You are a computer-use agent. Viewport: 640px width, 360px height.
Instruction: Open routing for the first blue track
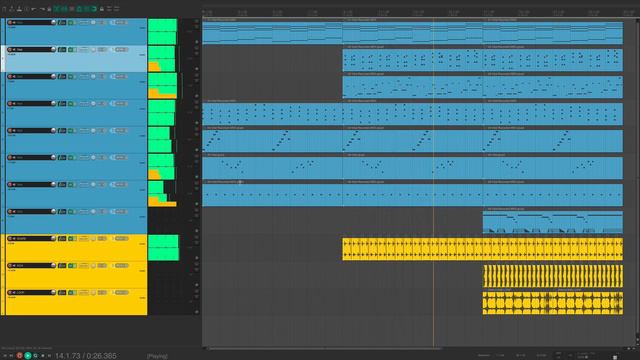(62, 22)
